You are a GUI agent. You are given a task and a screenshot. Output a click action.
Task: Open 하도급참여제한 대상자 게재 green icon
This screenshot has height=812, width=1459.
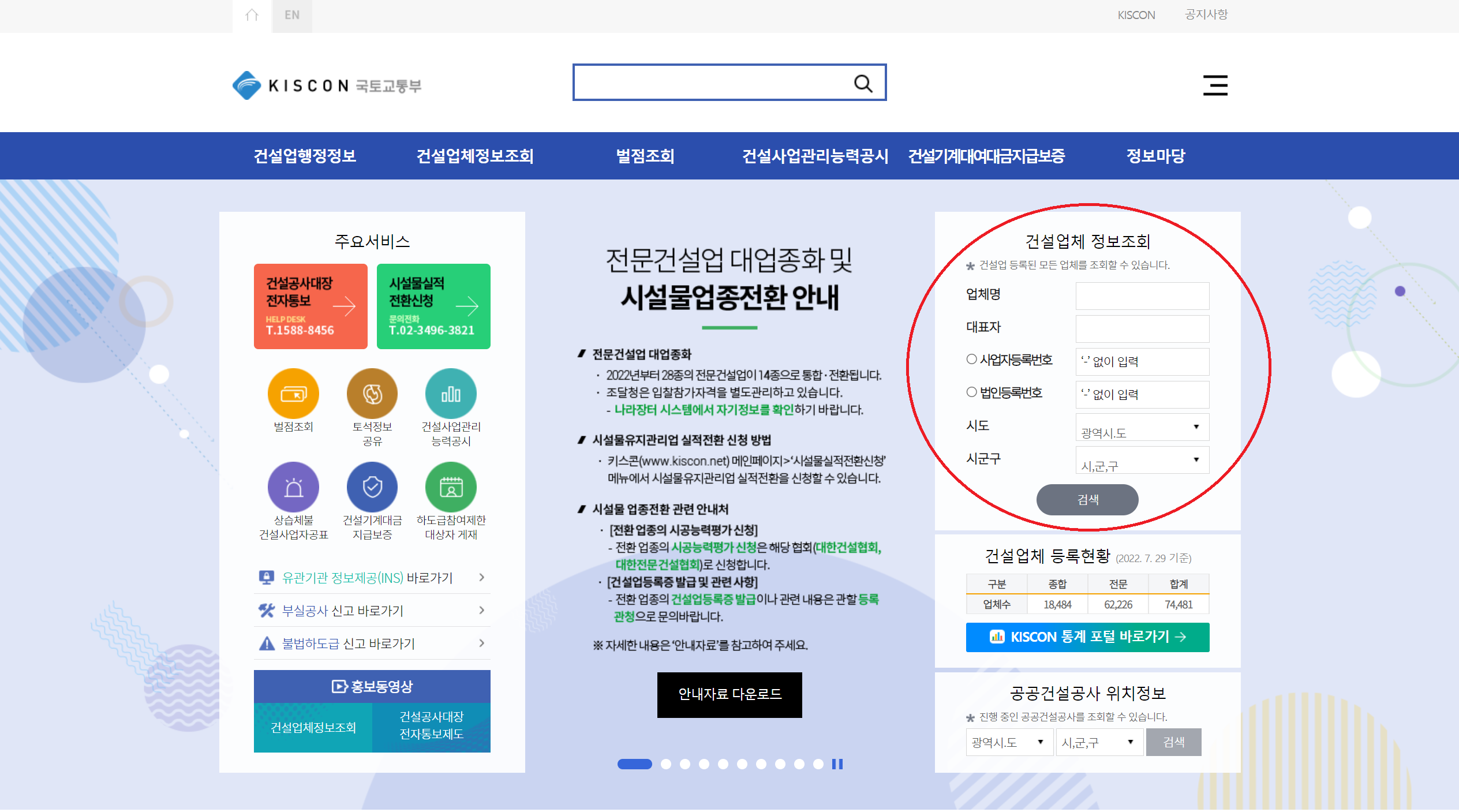click(x=451, y=487)
